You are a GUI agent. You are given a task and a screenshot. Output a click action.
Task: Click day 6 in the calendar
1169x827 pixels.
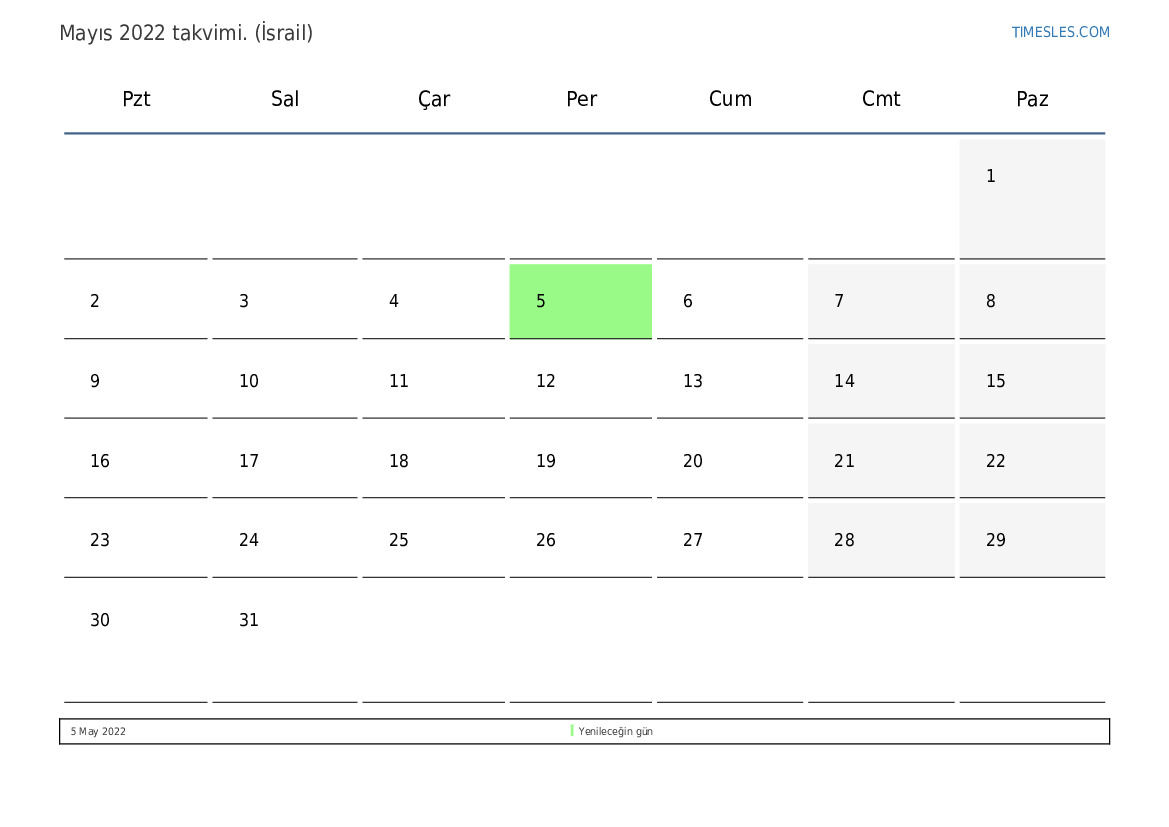click(x=730, y=301)
